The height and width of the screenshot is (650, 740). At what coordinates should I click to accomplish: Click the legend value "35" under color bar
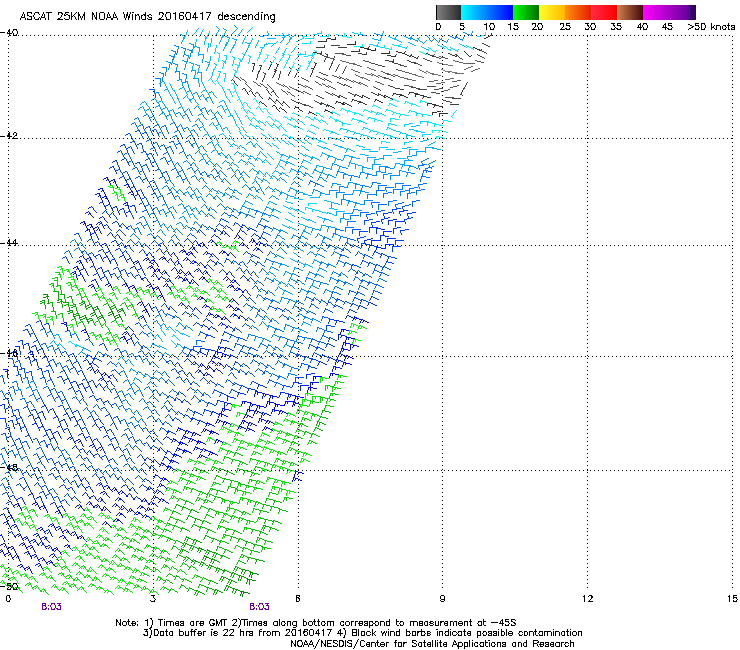(x=616, y=27)
